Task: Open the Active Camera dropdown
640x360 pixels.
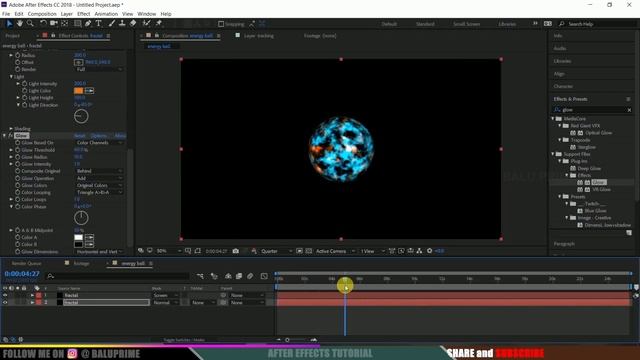Action: point(335,251)
